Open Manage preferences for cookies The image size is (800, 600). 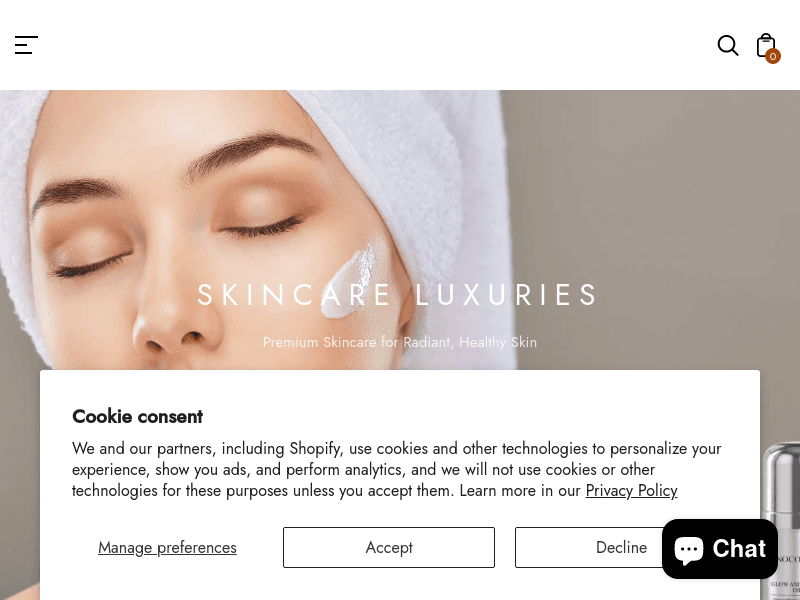tap(167, 547)
